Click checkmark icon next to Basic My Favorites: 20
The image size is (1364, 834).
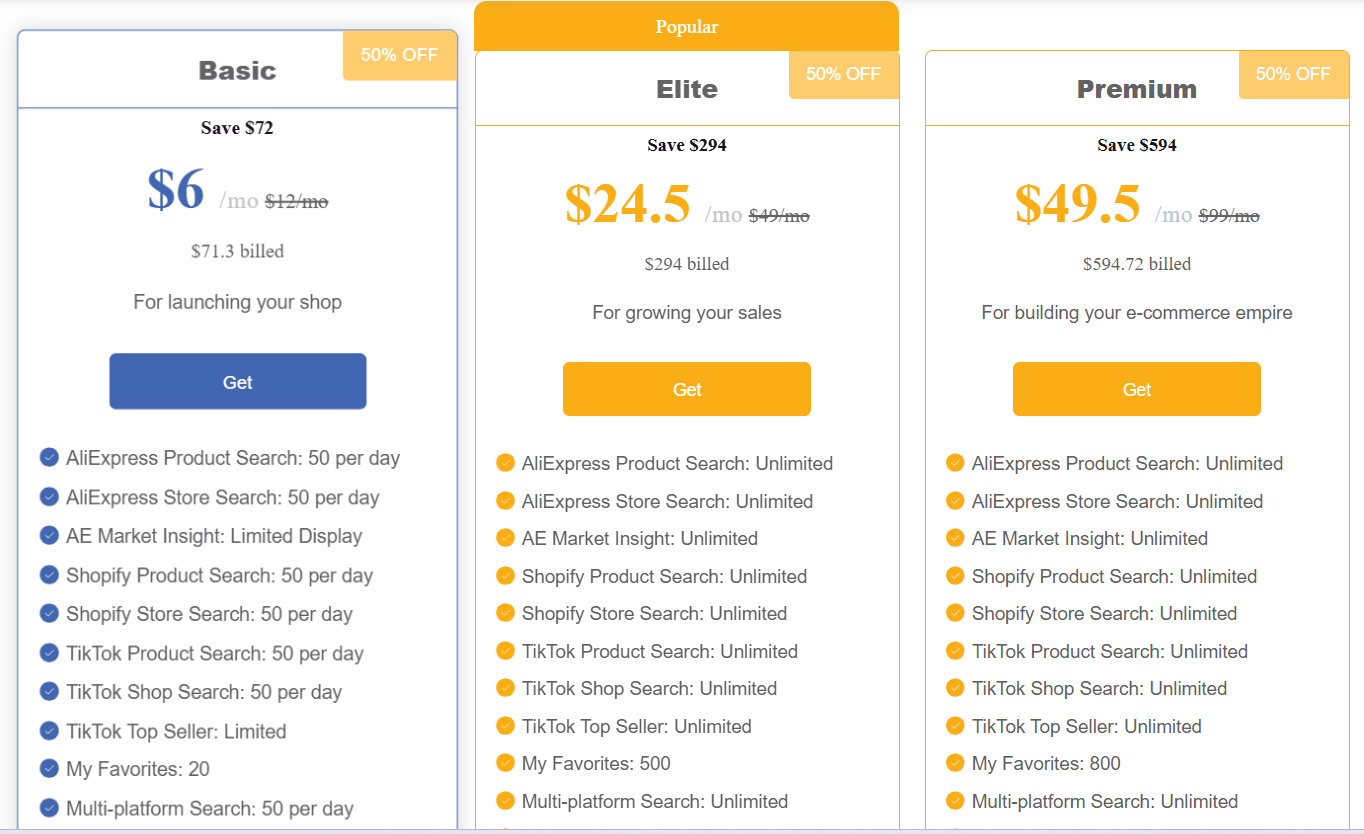(x=49, y=769)
